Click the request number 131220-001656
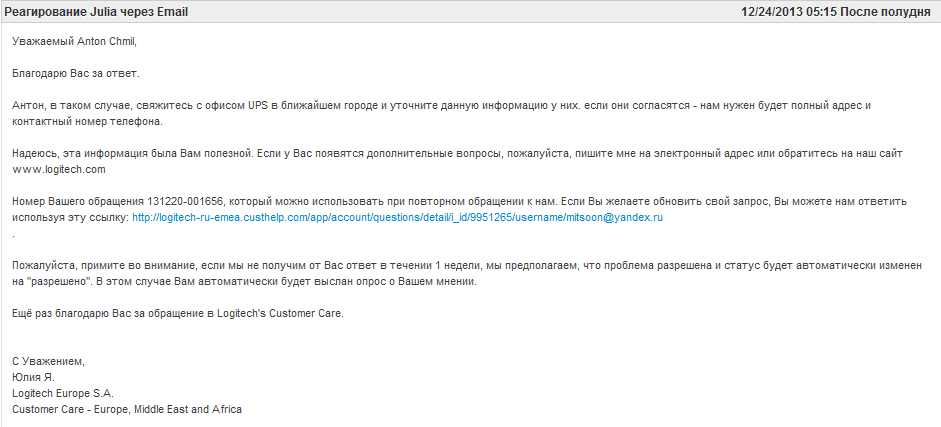 pyautogui.click(x=185, y=202)
